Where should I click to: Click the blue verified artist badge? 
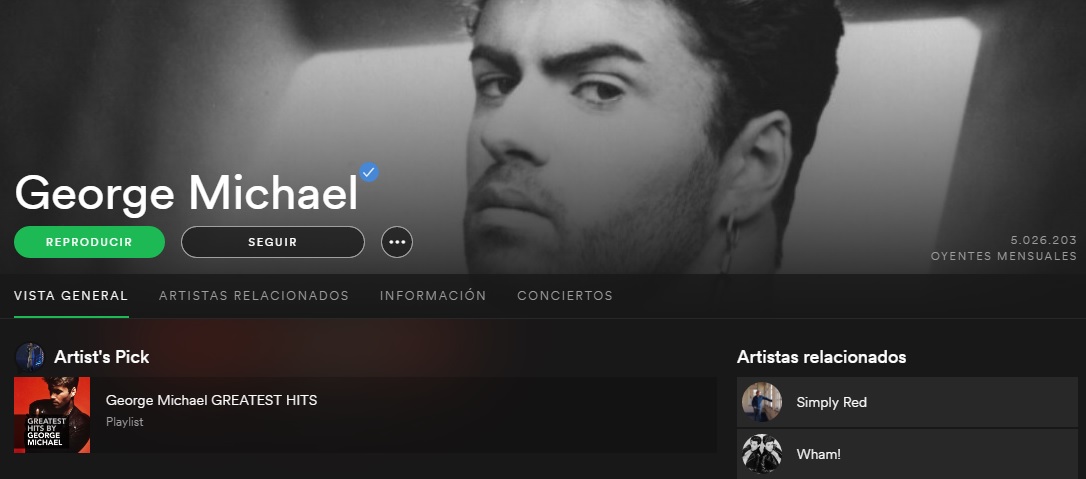(368, 172)
